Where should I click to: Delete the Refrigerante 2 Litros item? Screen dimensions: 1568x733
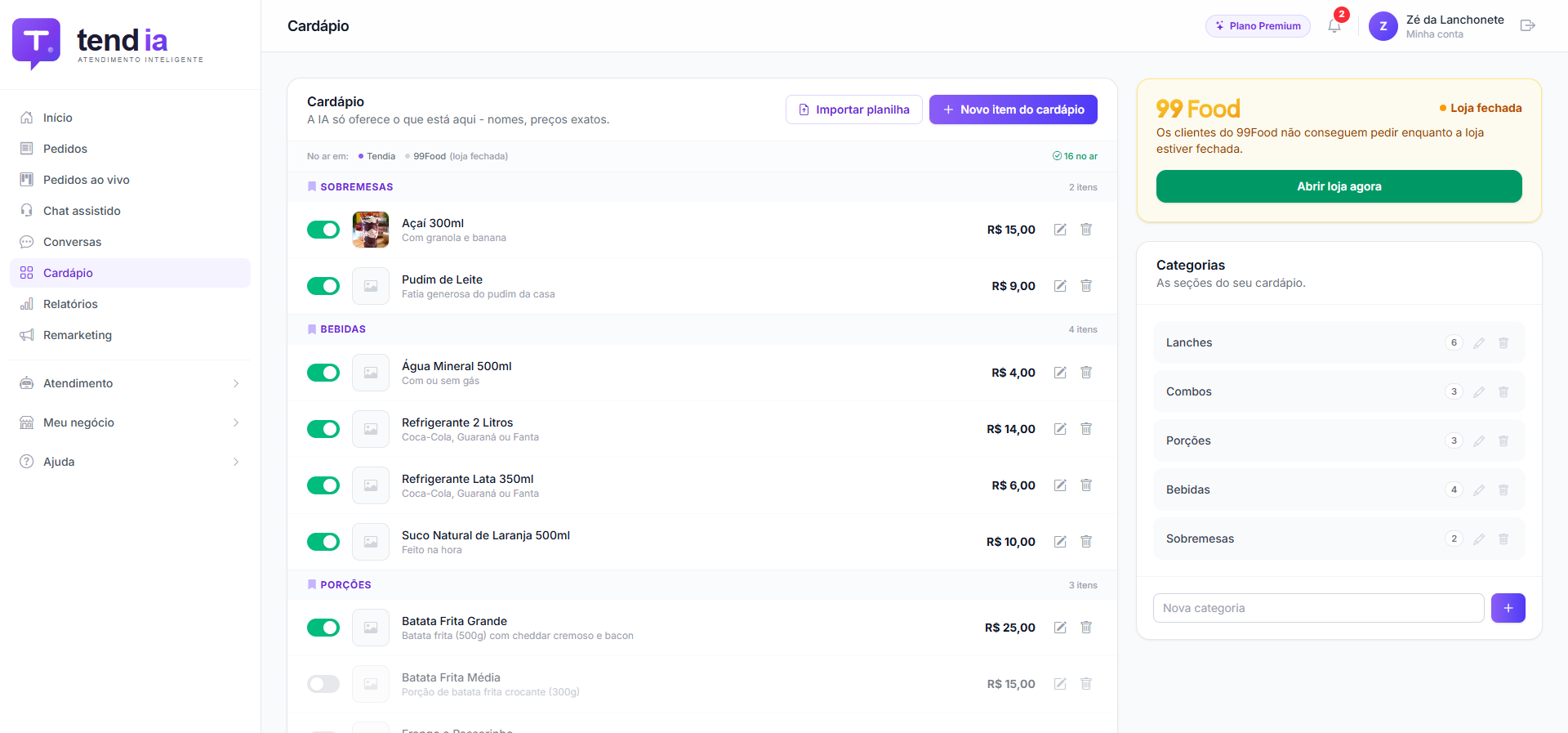click(1086, 429)
